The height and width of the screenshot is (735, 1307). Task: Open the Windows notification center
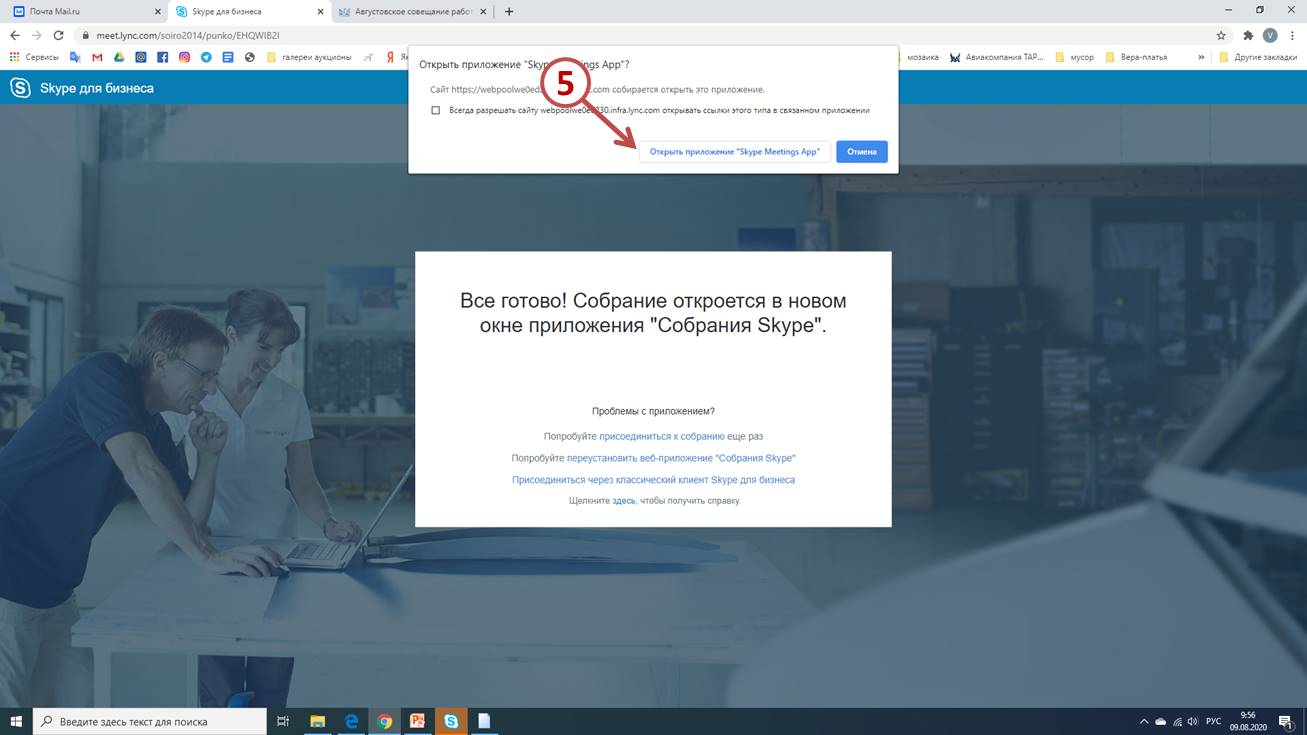1286,721
